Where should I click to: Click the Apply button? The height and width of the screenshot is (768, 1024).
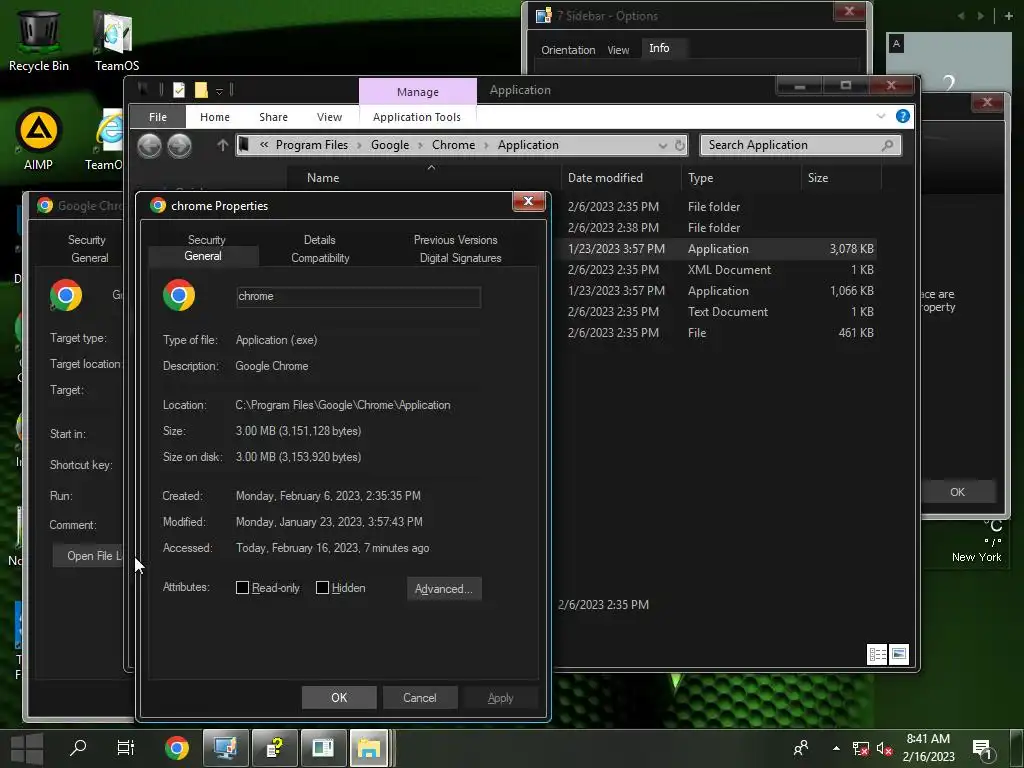500,697
